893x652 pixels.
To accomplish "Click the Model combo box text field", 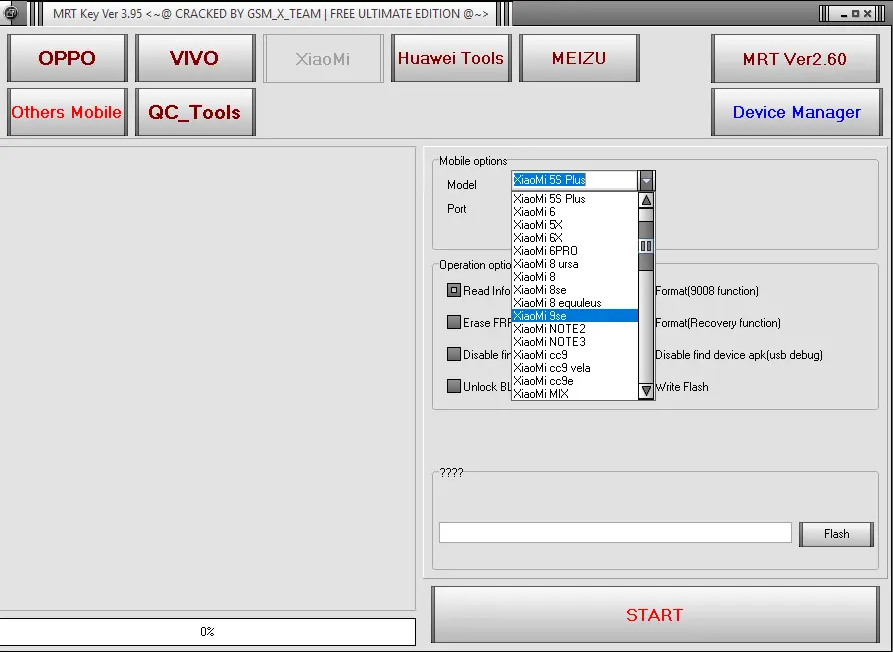I will point(575,180).
